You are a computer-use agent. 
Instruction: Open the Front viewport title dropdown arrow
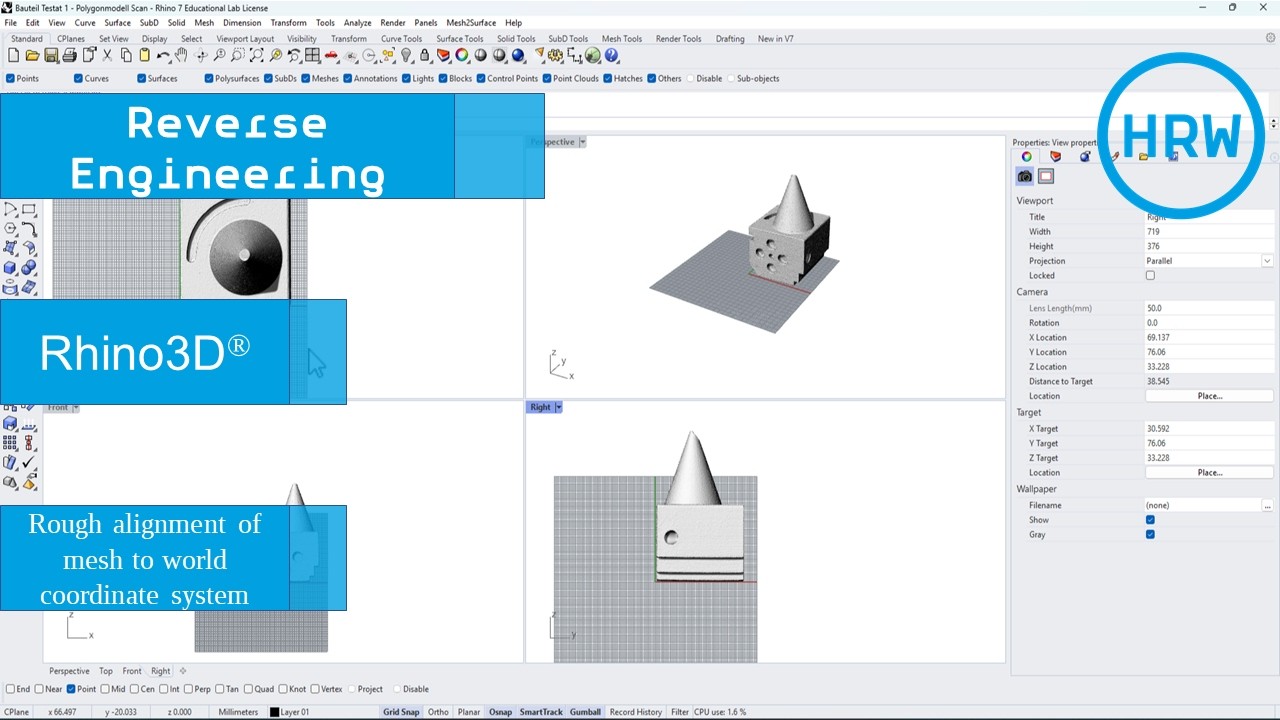(75, 407)
